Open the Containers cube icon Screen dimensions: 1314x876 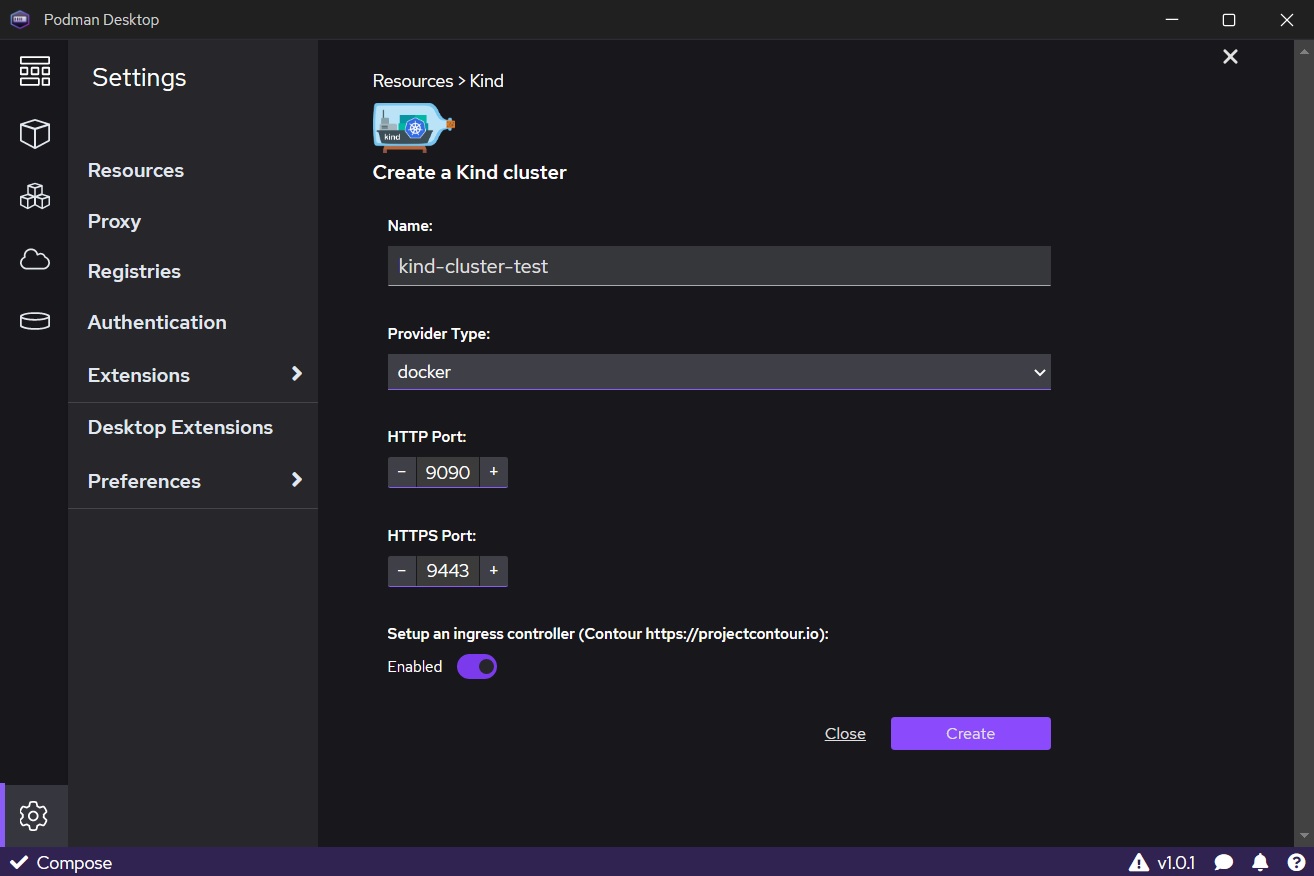coord(34,134)
